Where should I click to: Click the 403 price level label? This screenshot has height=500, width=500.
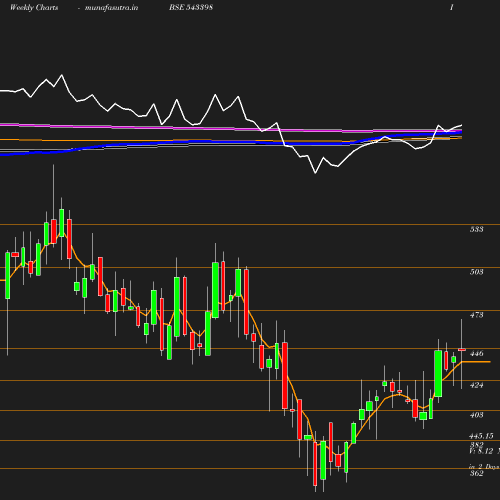pyautogui.click(x=476, y=415)
